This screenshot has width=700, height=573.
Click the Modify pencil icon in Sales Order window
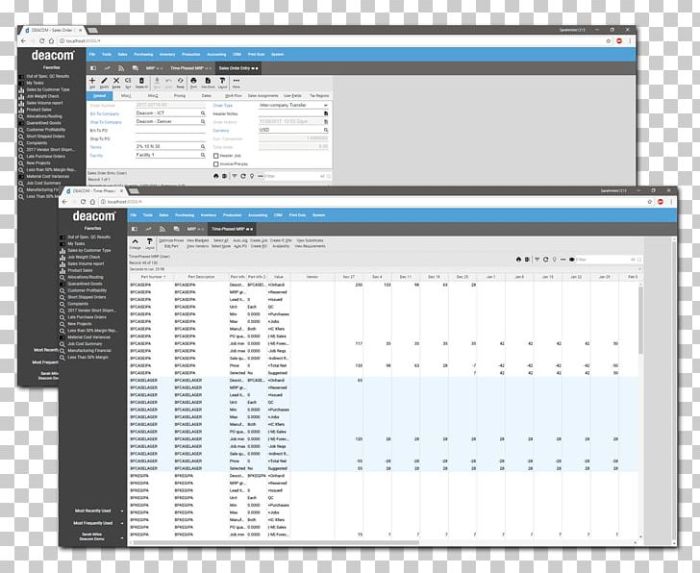tap(104, 81)
